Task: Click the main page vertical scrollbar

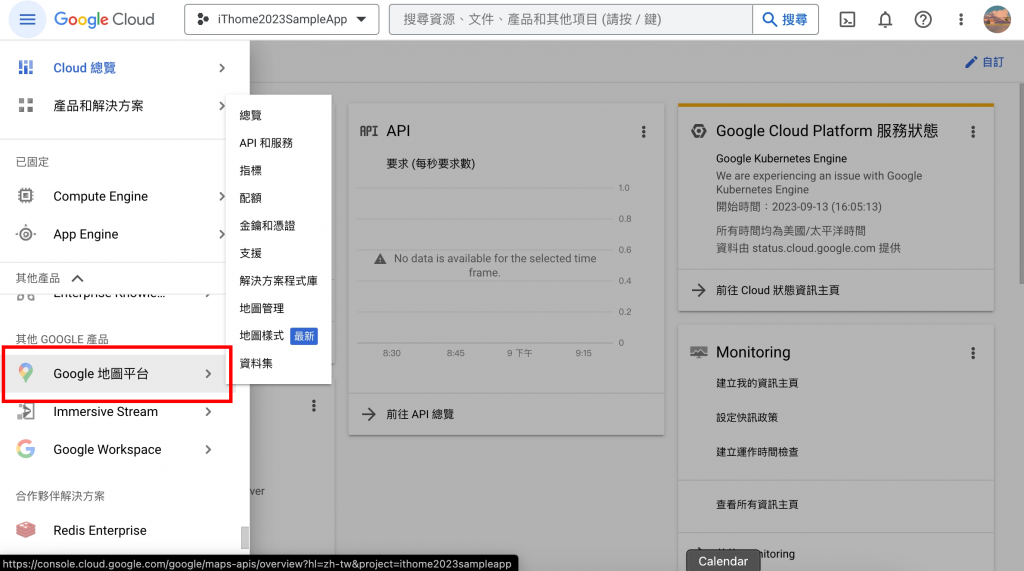Action: coord(1021,184)
